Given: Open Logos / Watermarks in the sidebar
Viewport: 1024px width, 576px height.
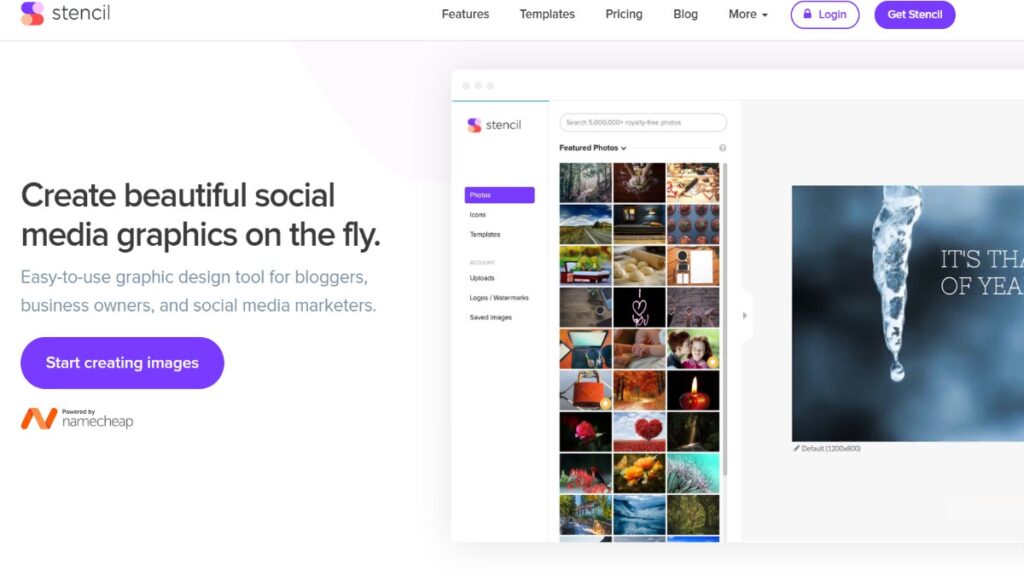Looking at the screenshot, I should 499,298.
